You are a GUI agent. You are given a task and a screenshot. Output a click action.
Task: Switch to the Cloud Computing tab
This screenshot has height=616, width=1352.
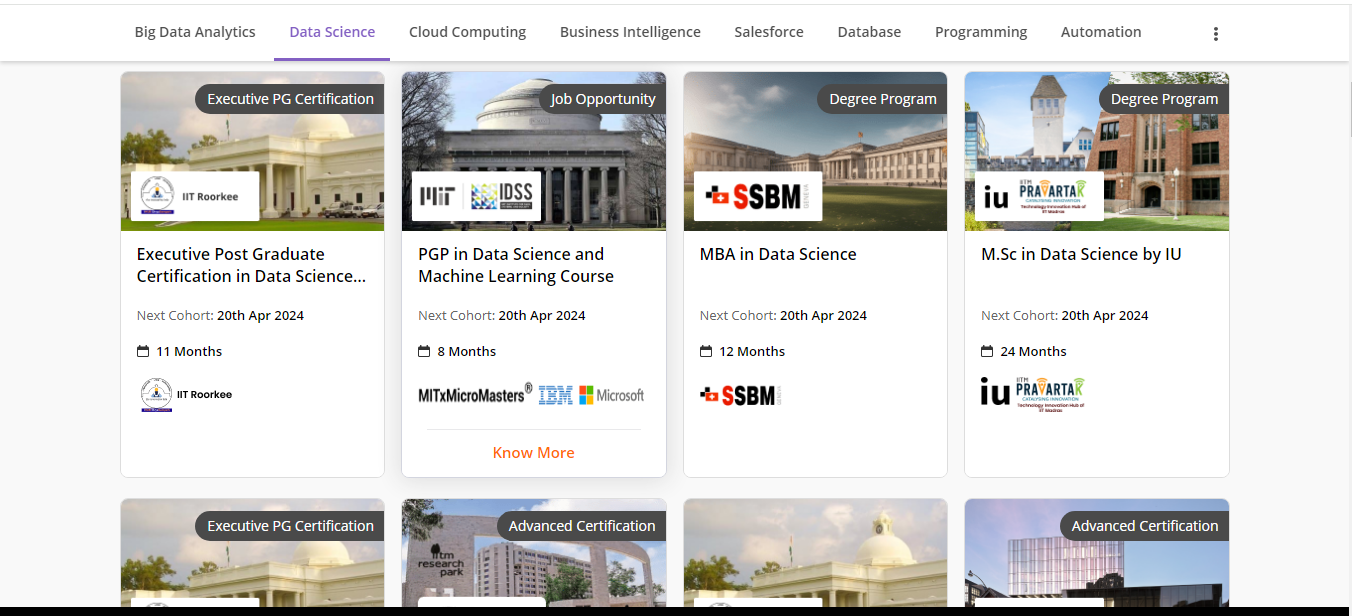(x=467, y=31)
